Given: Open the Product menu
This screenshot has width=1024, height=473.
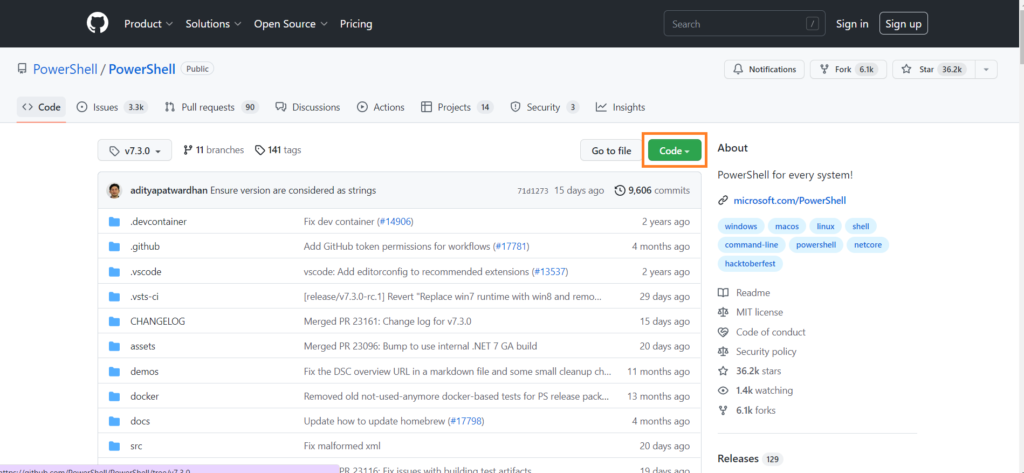Looking at the screenshot, I should pos(148,24).
